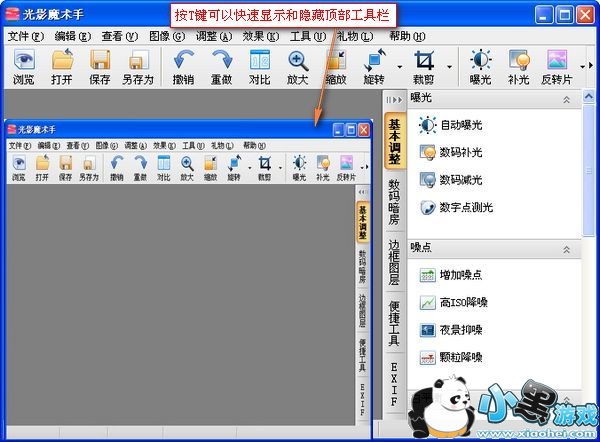Click 补光 icon in the small inner window

pos(323,163)
